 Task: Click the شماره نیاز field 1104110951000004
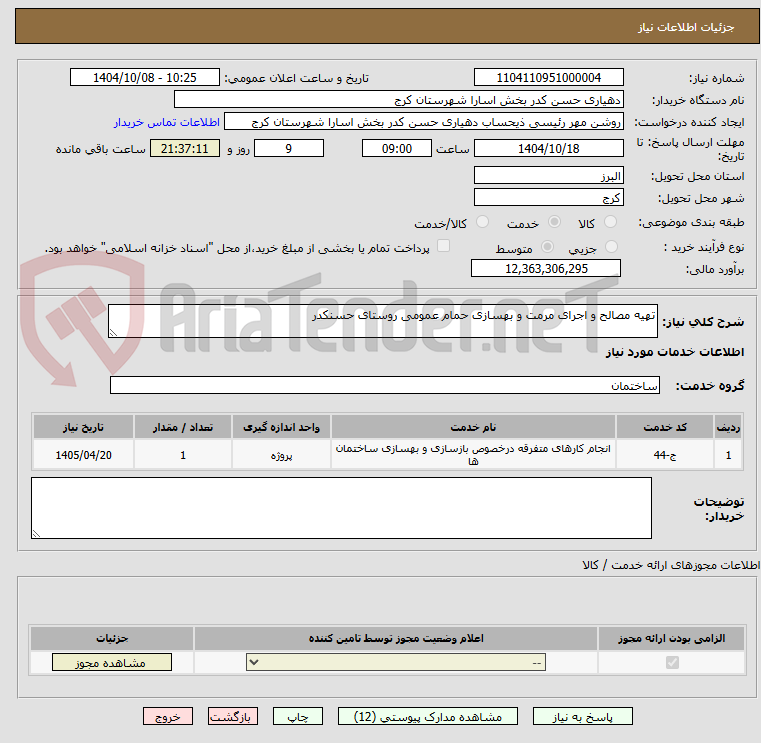point(548,78)
